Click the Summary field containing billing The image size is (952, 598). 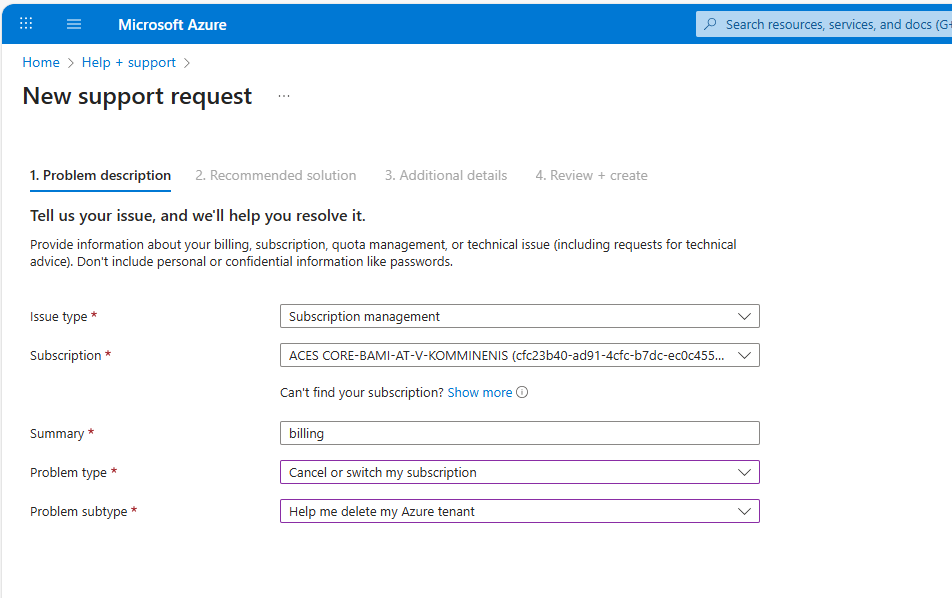520,433
